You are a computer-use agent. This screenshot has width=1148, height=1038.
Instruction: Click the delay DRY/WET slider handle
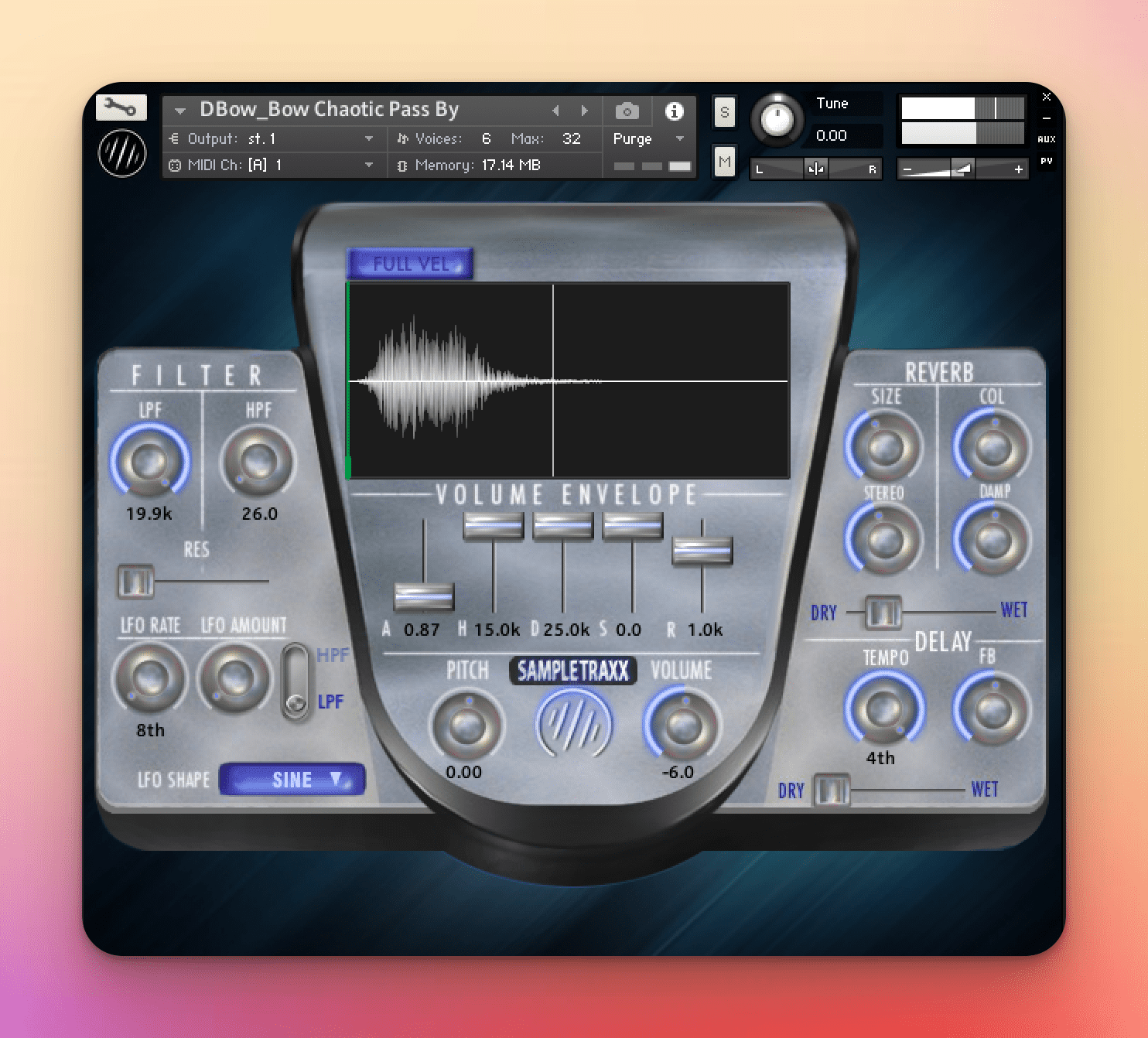point(832,790)
